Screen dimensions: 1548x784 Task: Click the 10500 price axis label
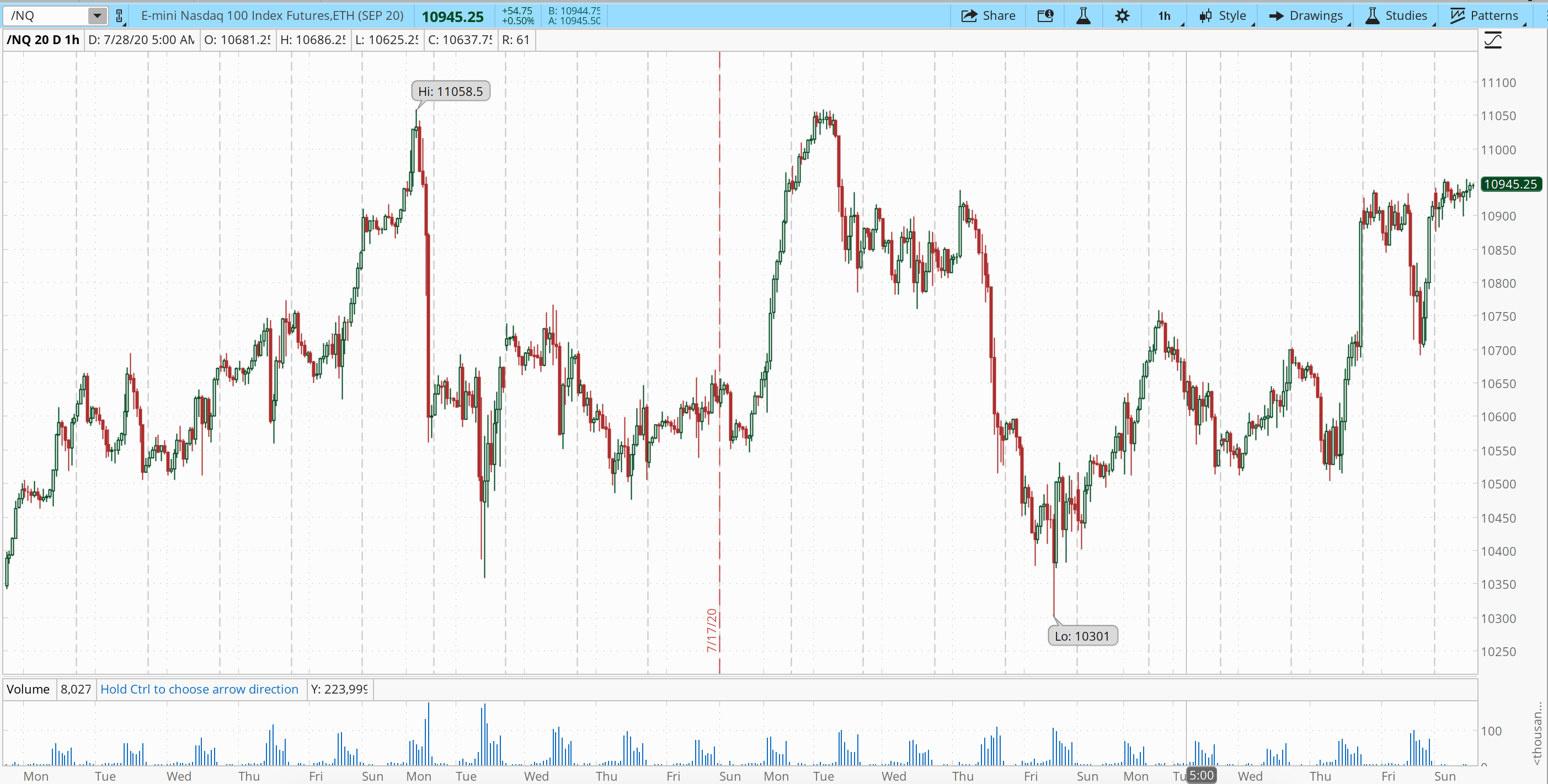pyautogui.click(x=1498, y=484)
